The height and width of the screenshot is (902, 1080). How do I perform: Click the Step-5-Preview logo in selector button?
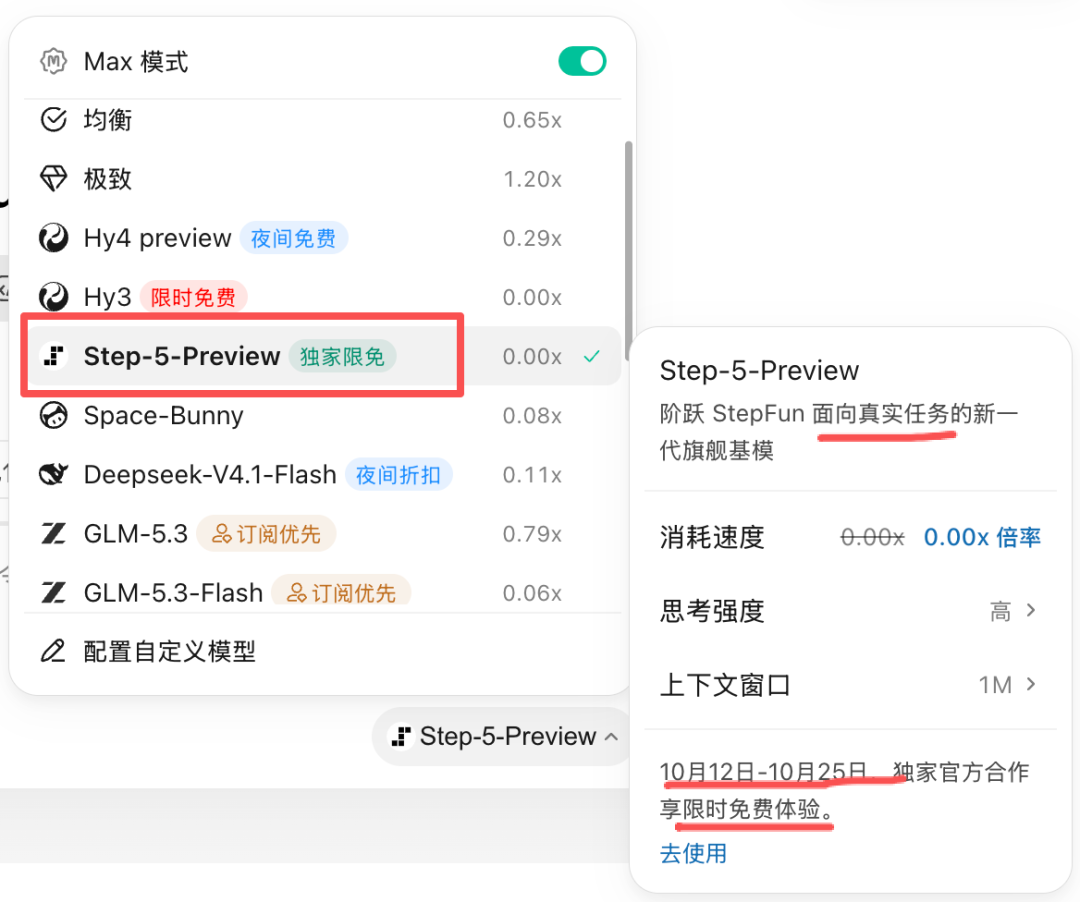click(401, 736)
